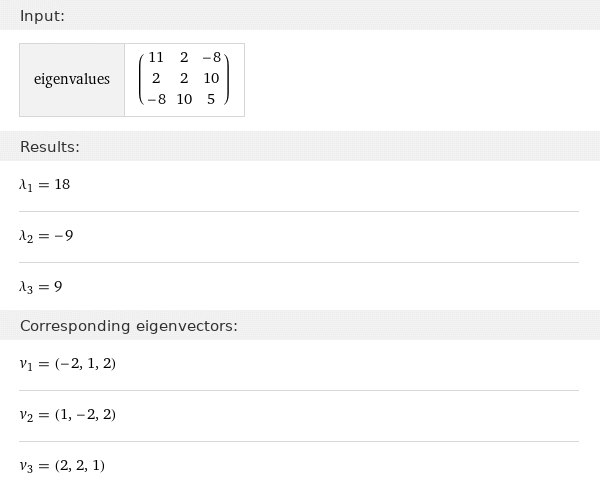Image resolution: width=600 pixels, height=494 pixels.
Task: Select the eigenvalues label cell
Action: [x=72, y=80]
